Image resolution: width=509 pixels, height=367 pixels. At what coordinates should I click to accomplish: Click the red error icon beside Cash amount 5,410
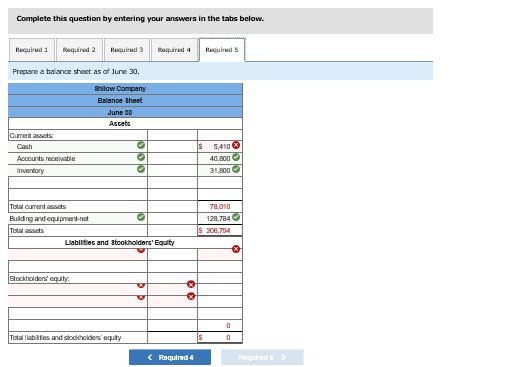[x=236, y=145]
